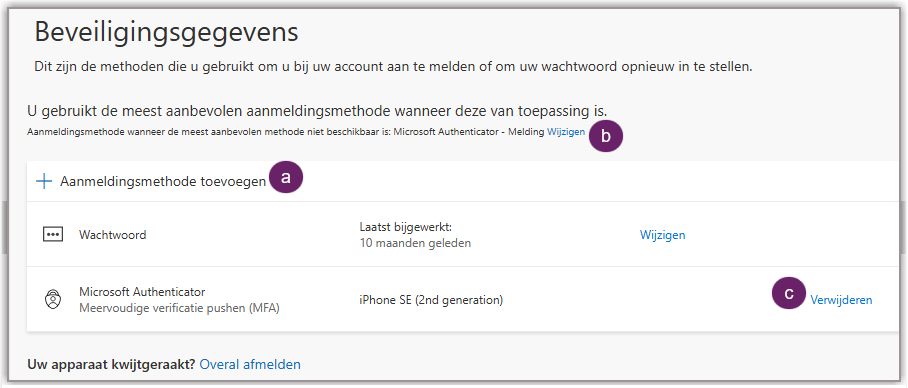Viewport: 908px width, 388px height.
Task: Open the Overal afmelden link
Action: tap(250, 364)
